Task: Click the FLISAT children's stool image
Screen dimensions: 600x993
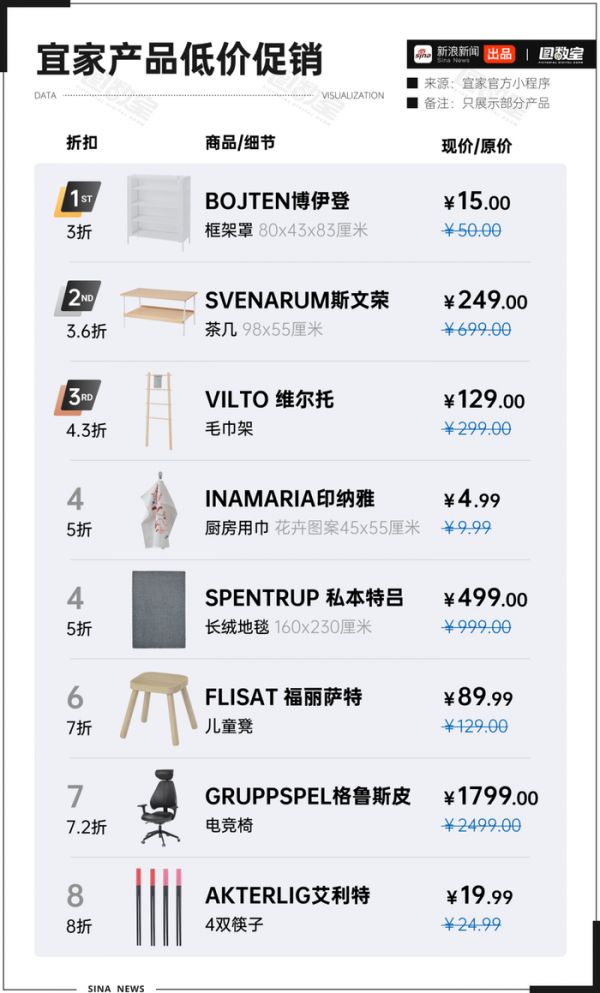Action: 158,706
